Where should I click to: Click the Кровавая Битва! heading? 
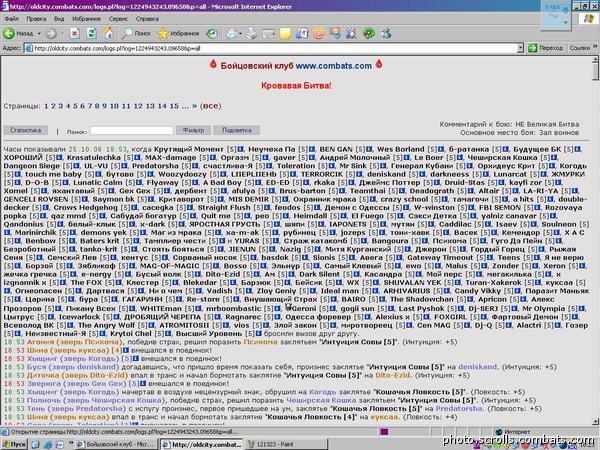pos(296,86)
